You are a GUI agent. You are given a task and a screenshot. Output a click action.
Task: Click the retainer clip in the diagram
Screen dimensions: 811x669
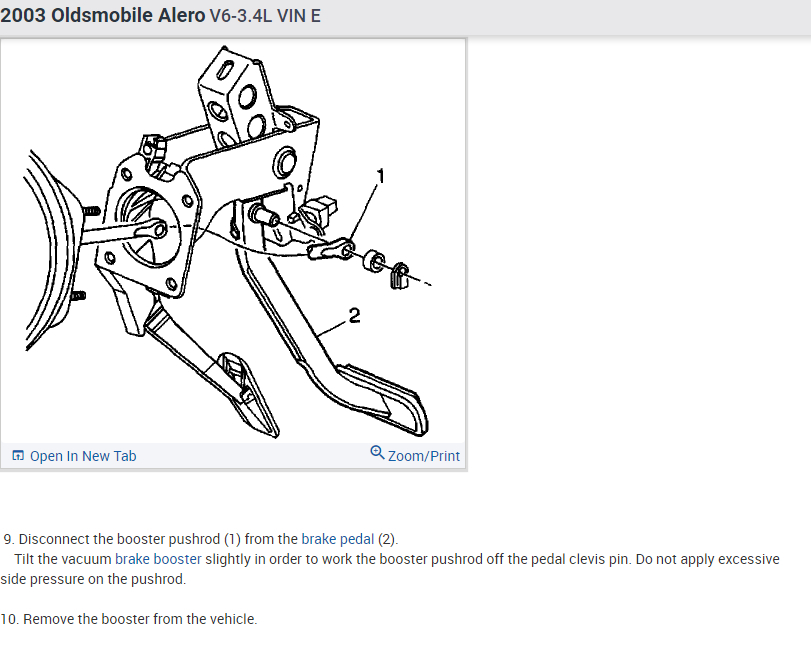coord(399,276)
